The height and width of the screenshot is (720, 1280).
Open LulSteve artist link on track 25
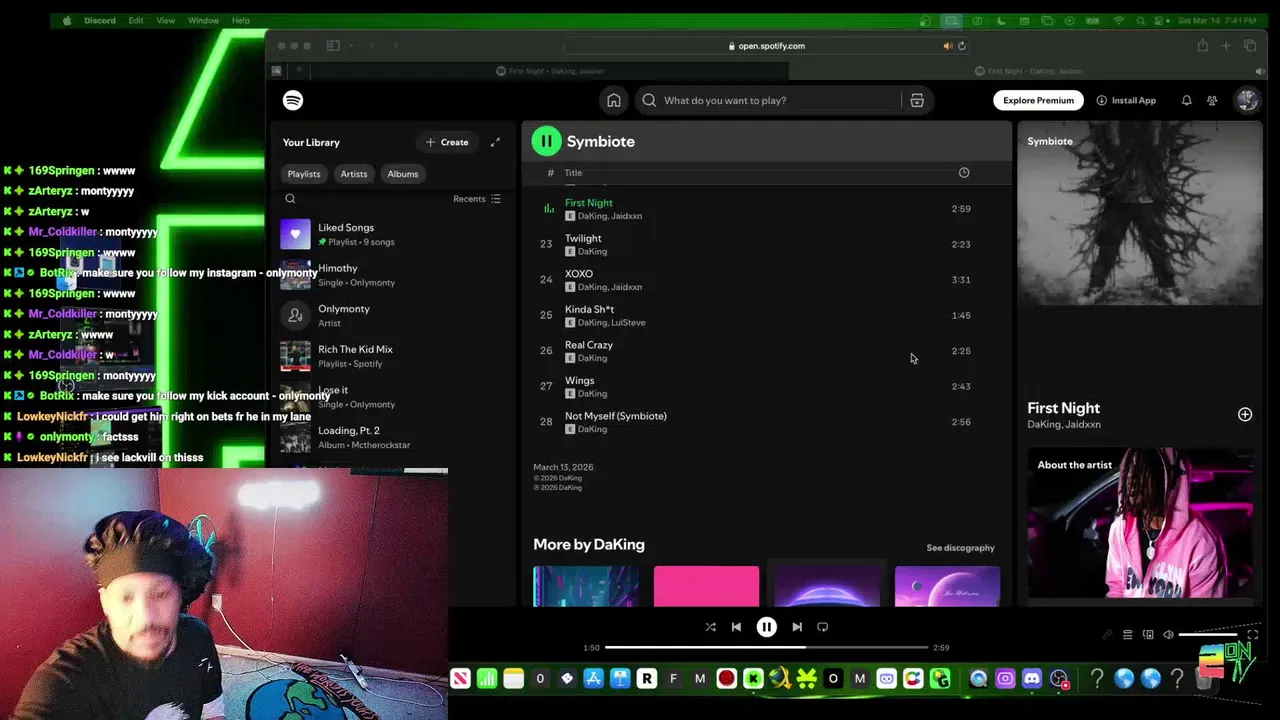pos(628,323)
